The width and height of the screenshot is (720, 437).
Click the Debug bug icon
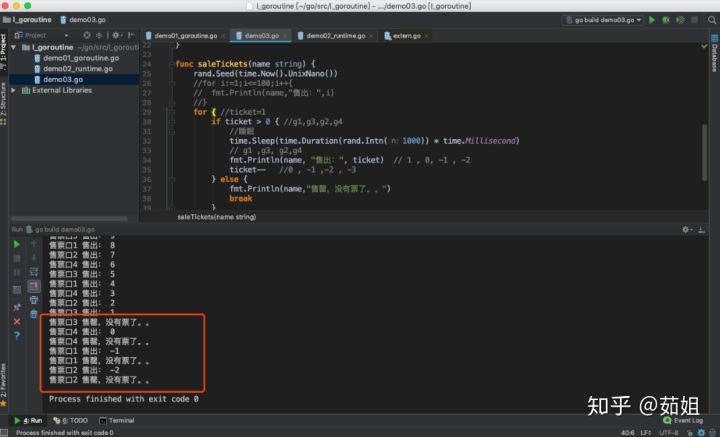click(x=666, y=19)
